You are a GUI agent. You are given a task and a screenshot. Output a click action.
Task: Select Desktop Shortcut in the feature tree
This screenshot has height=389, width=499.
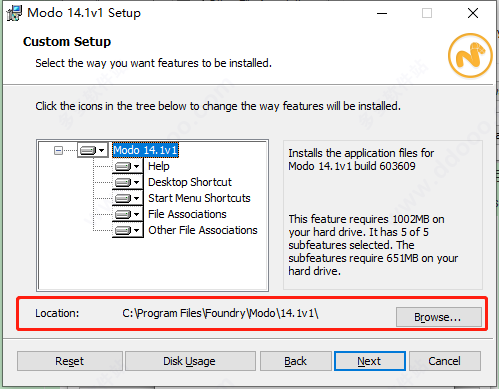(x=190, y=182)
